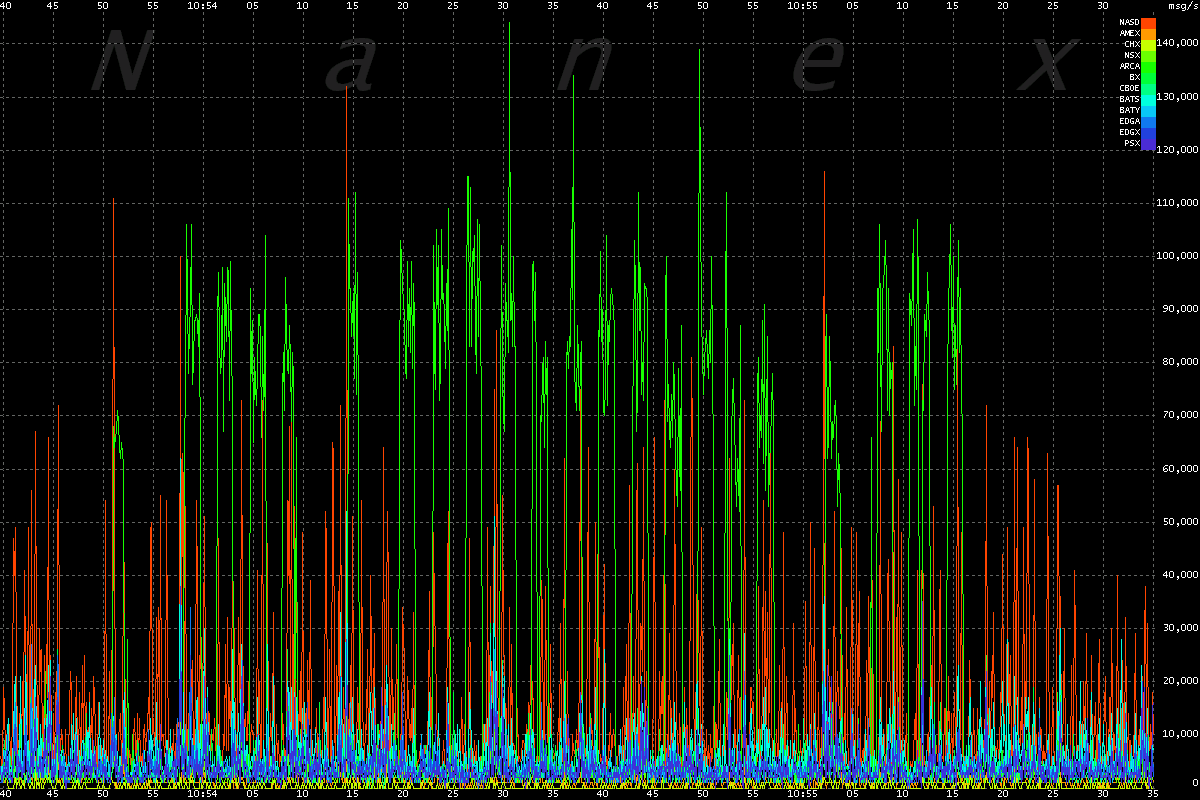Image resolution: width=1200 pixels, height=800 pixels.
Task: Click the 10:54 label on top time axis
Action: pos(202,5)
